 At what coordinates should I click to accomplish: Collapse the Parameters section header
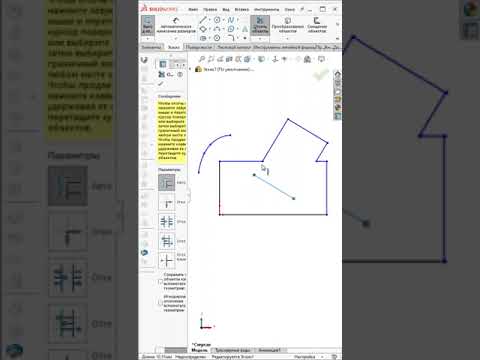click(169, 170)
